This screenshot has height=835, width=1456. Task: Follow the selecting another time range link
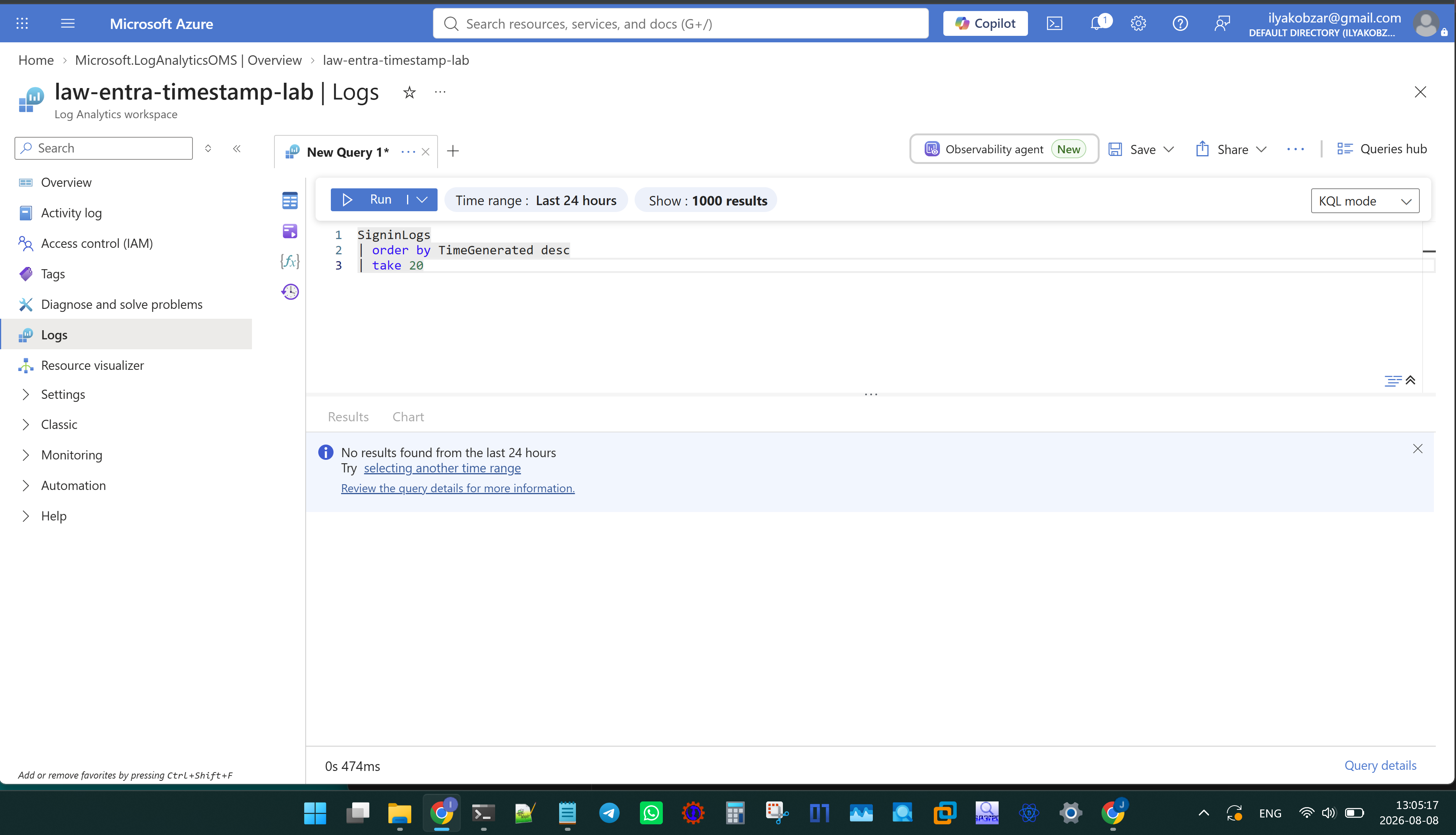click(442, 468)
